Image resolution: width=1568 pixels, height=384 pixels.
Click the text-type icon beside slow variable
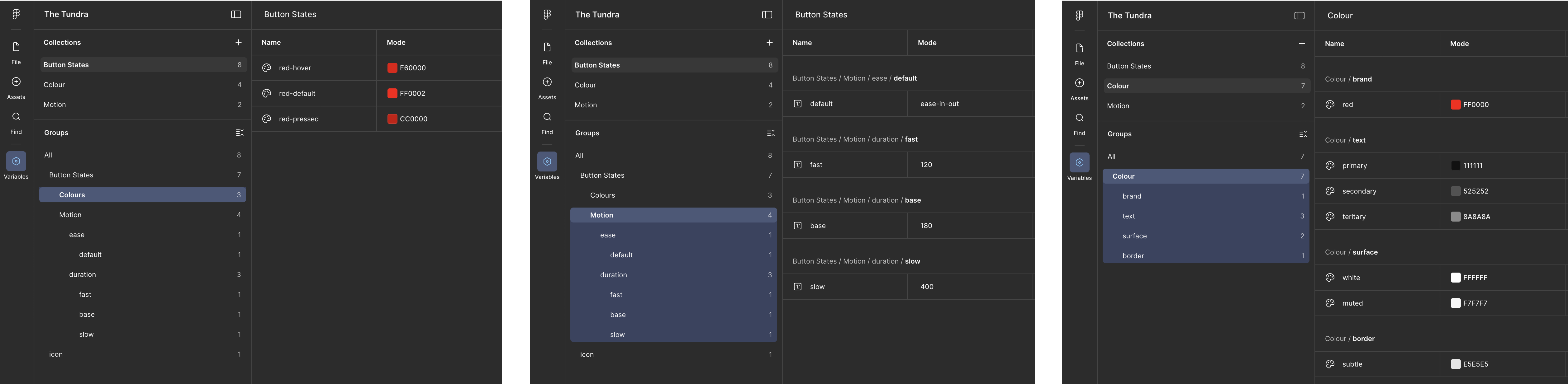[797, 287]
